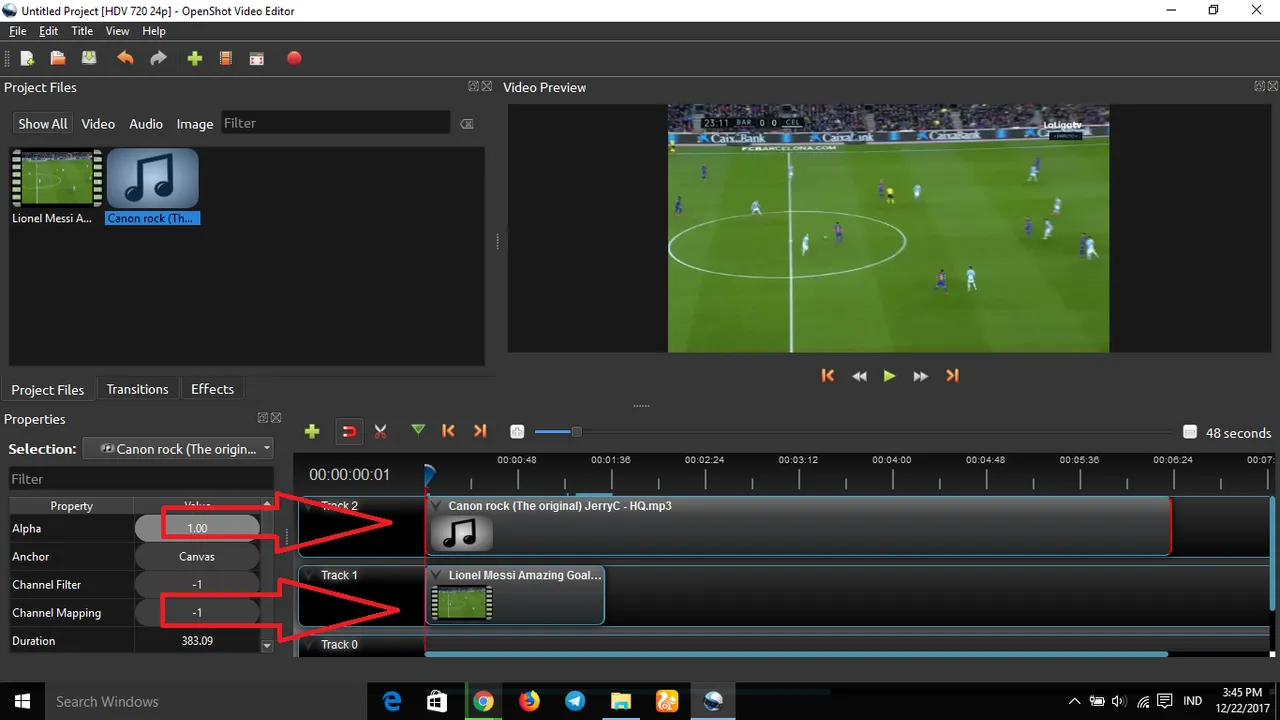Viewport: 1280px width, 720px height.
Task: Filter files by Show All
Action: [43, 124]
